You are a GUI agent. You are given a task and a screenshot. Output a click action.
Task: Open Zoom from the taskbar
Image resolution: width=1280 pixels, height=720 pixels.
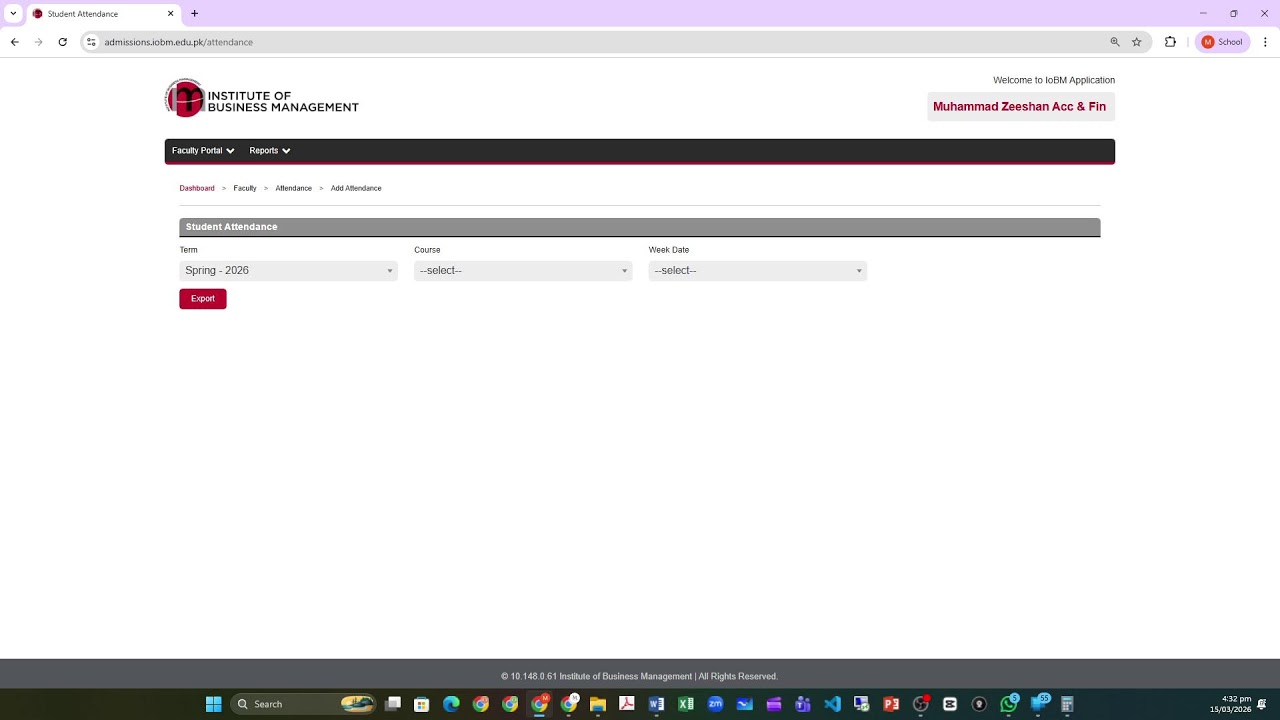click(x=715, y=704)
